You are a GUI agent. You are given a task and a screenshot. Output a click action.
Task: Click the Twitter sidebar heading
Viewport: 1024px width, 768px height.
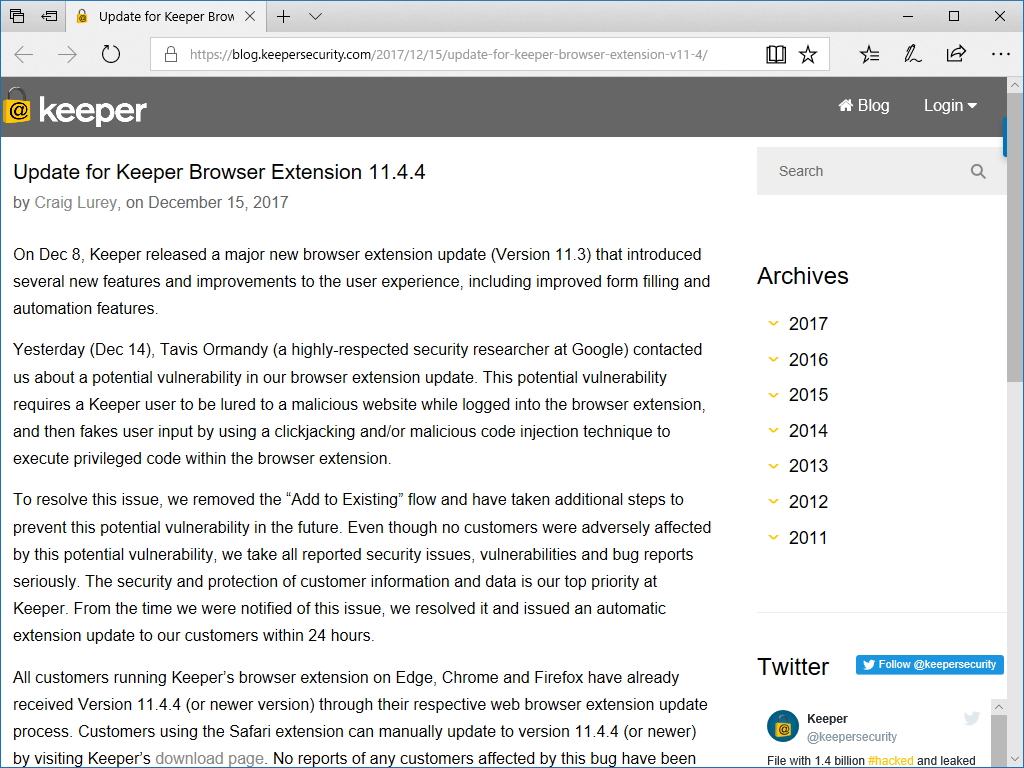tap(793, 667)
